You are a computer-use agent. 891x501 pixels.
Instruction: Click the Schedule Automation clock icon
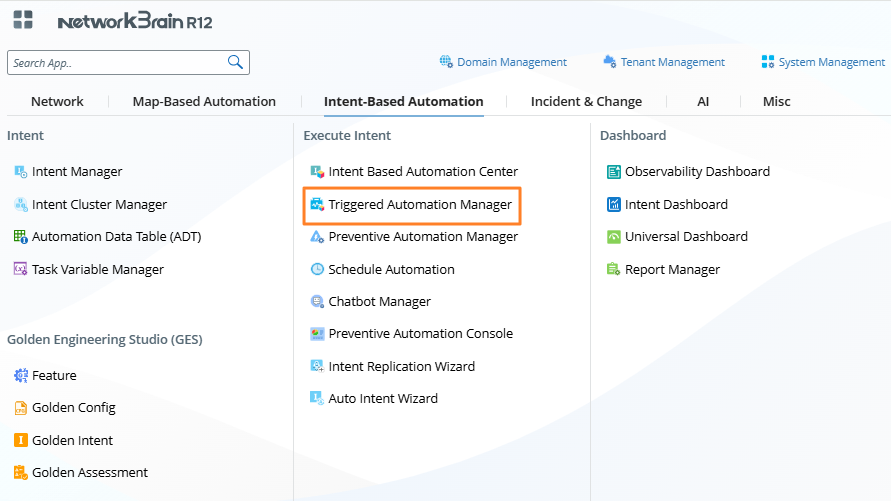317,269
